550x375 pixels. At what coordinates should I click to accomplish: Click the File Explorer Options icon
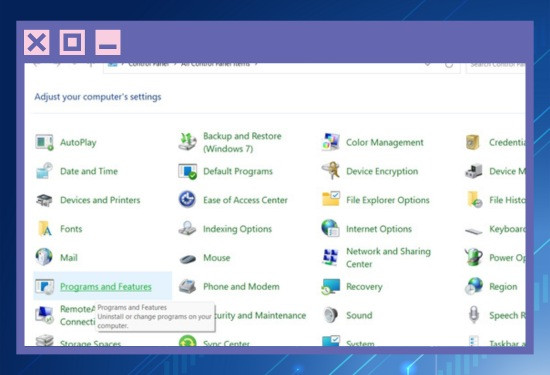point(331,199)
